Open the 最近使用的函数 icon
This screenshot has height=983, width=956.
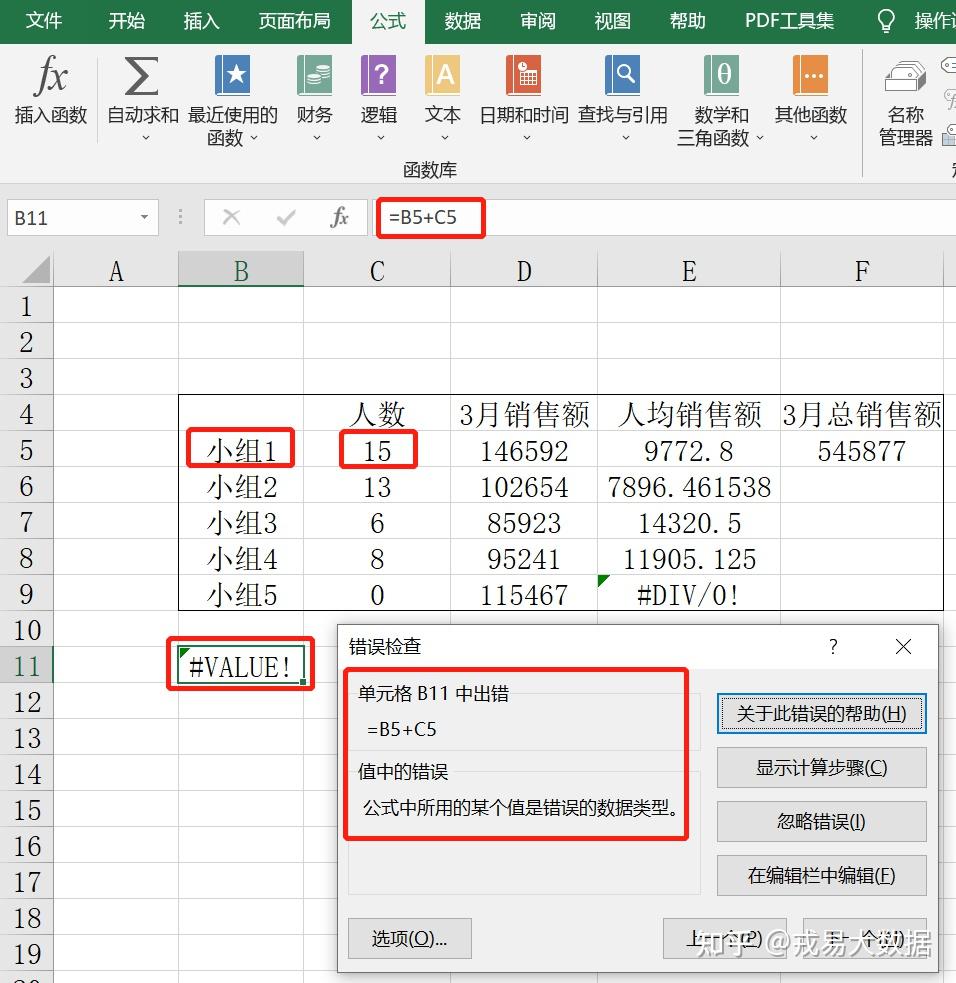(233, 75)
